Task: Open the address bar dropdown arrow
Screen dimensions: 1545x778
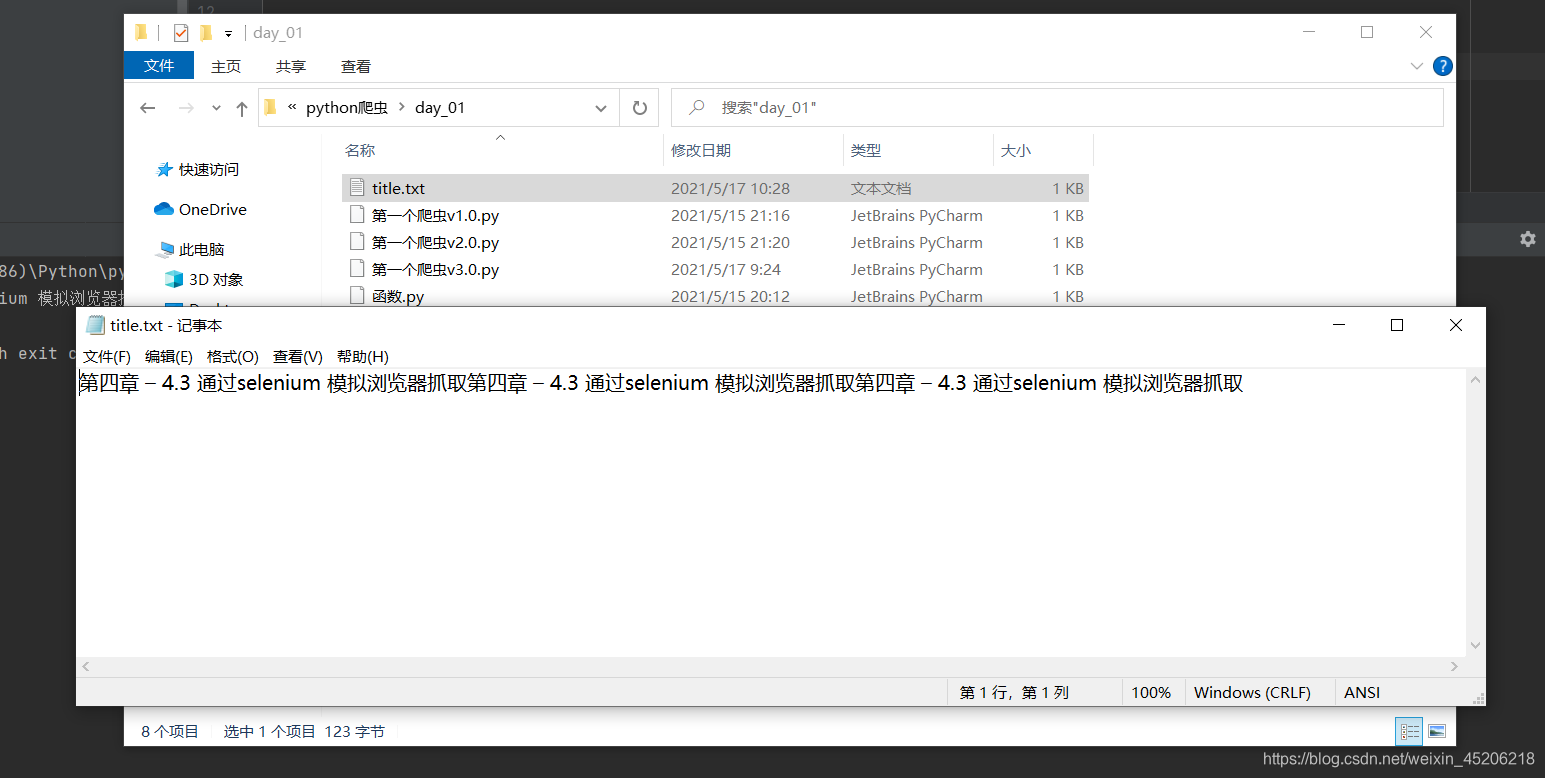Action: point(600,107)
